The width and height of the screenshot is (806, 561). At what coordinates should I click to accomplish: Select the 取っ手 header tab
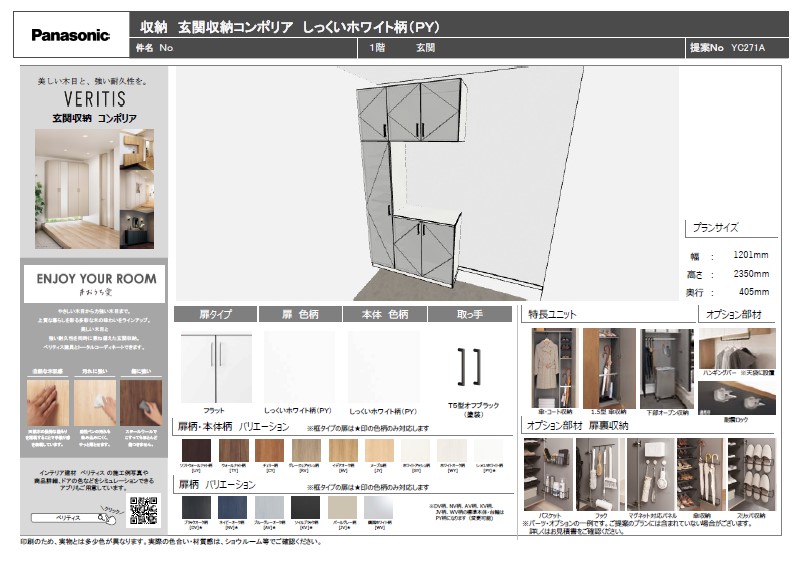pyautogui.click(x=471, y=314)
